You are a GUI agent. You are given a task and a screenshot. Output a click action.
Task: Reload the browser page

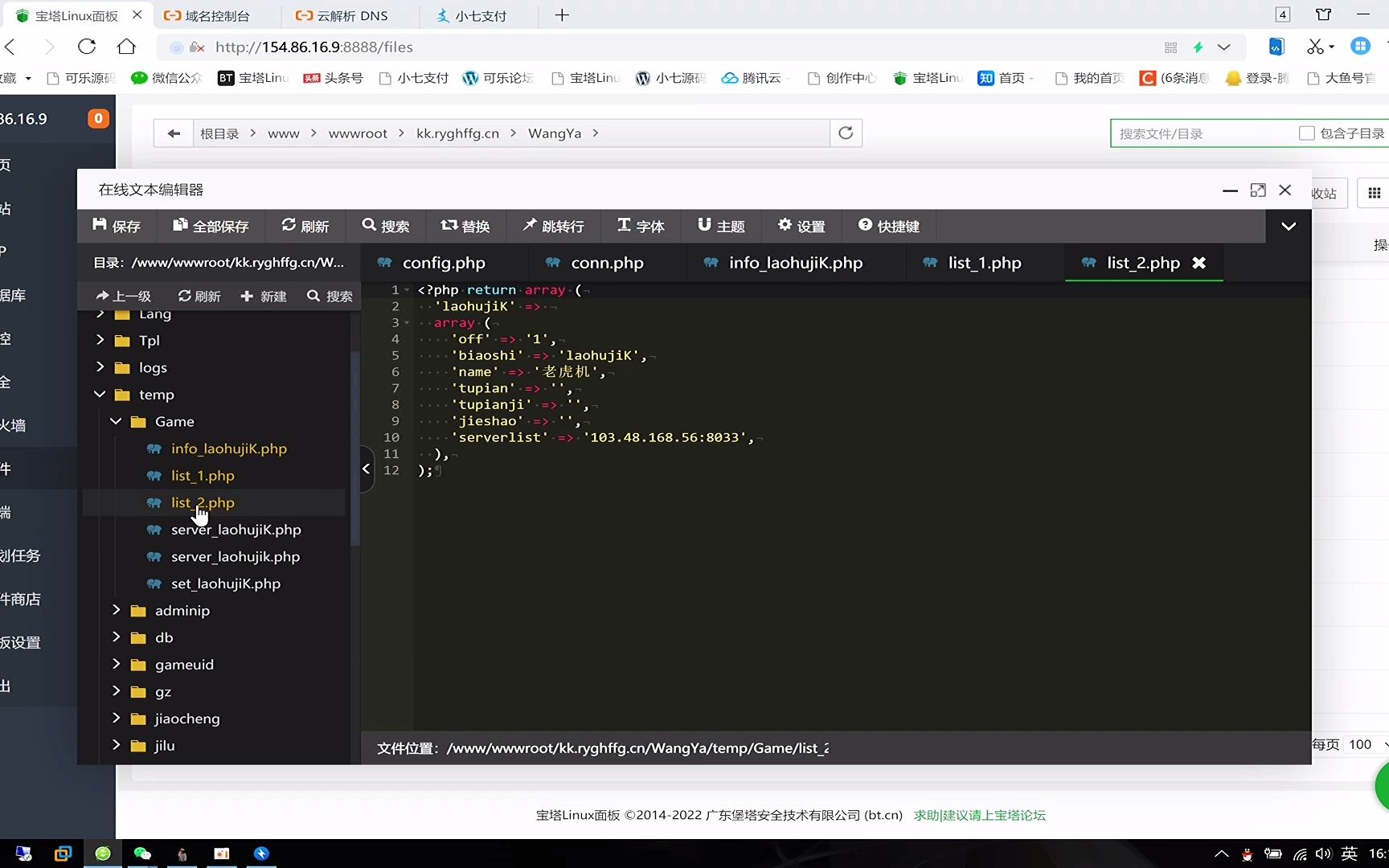[87, 47]
